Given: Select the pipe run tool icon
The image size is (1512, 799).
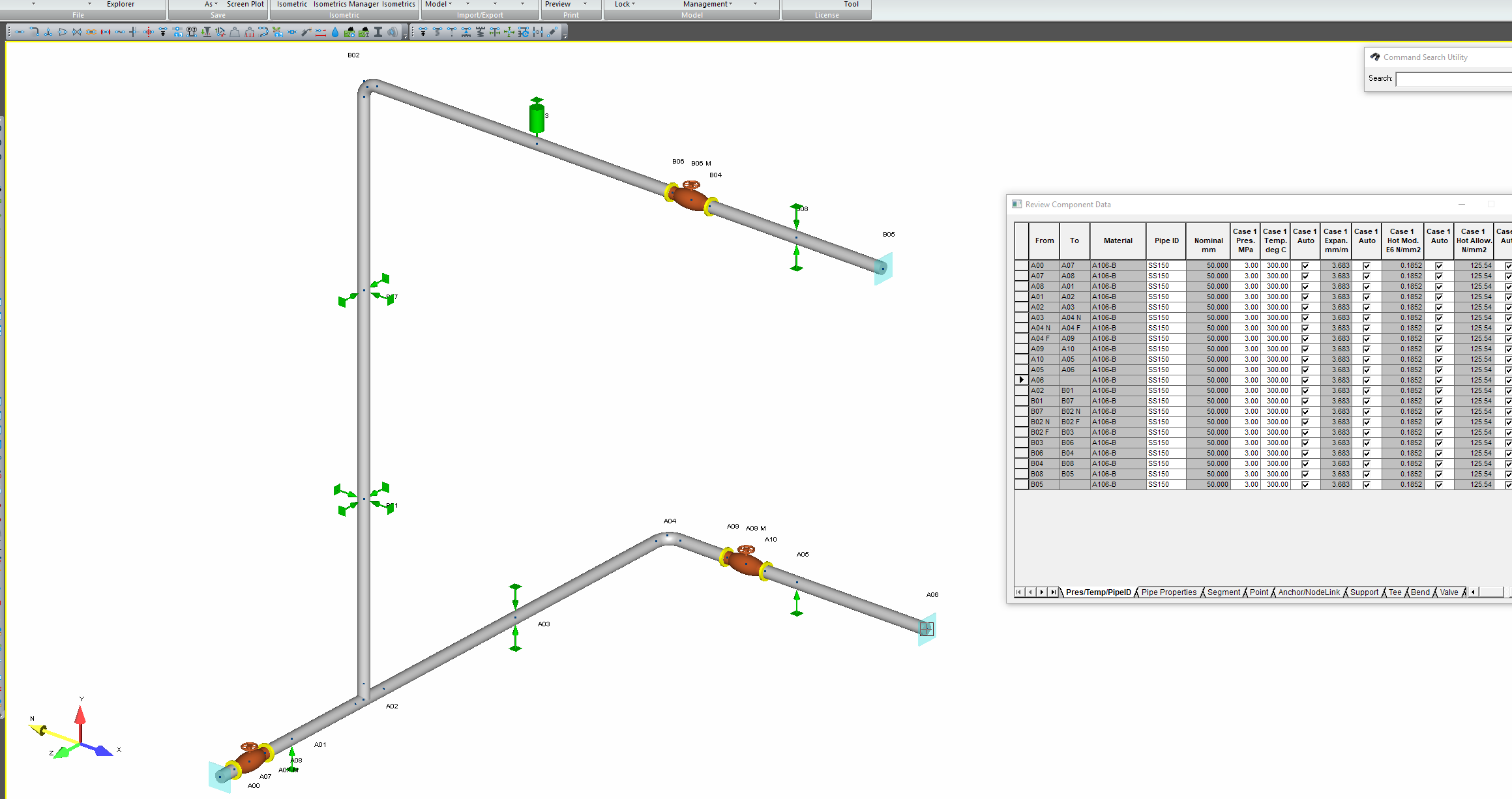Looking at the screenshot, I should coord(20,32).
